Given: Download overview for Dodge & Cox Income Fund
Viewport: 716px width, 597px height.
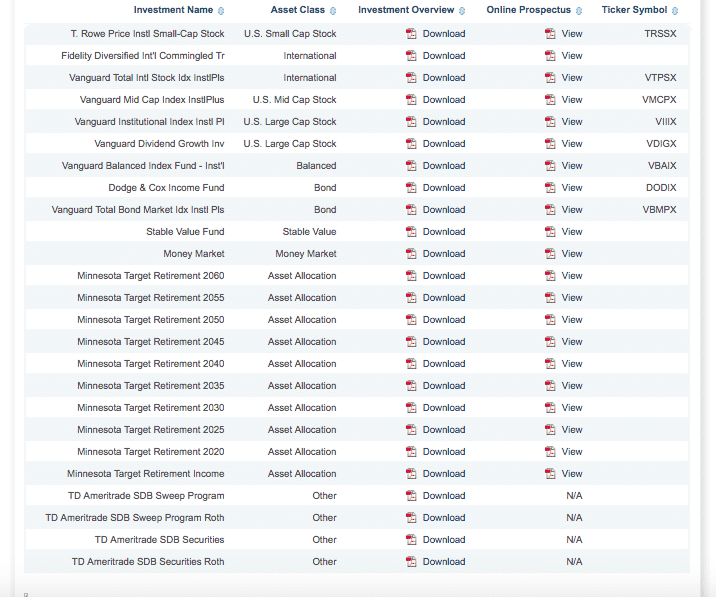Looking at the screenshot, I should [x=444, y=188].
